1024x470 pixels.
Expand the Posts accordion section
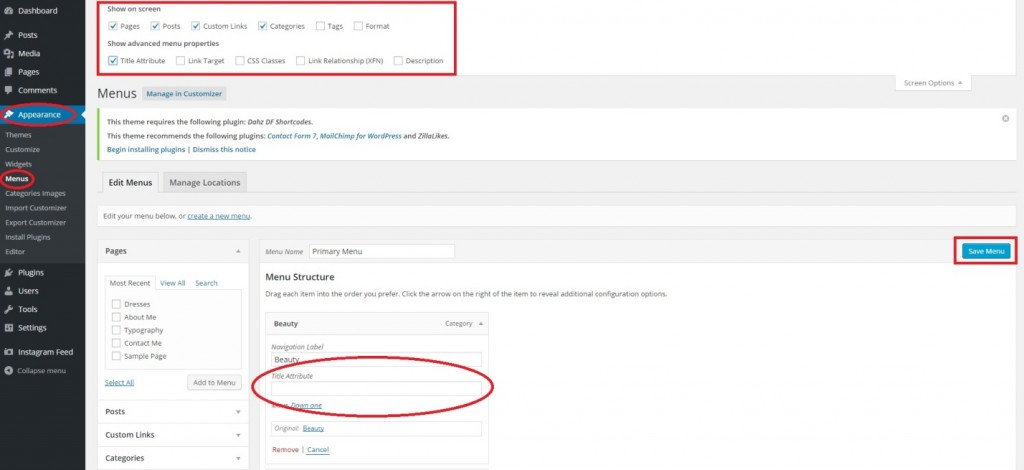[238, 411]
